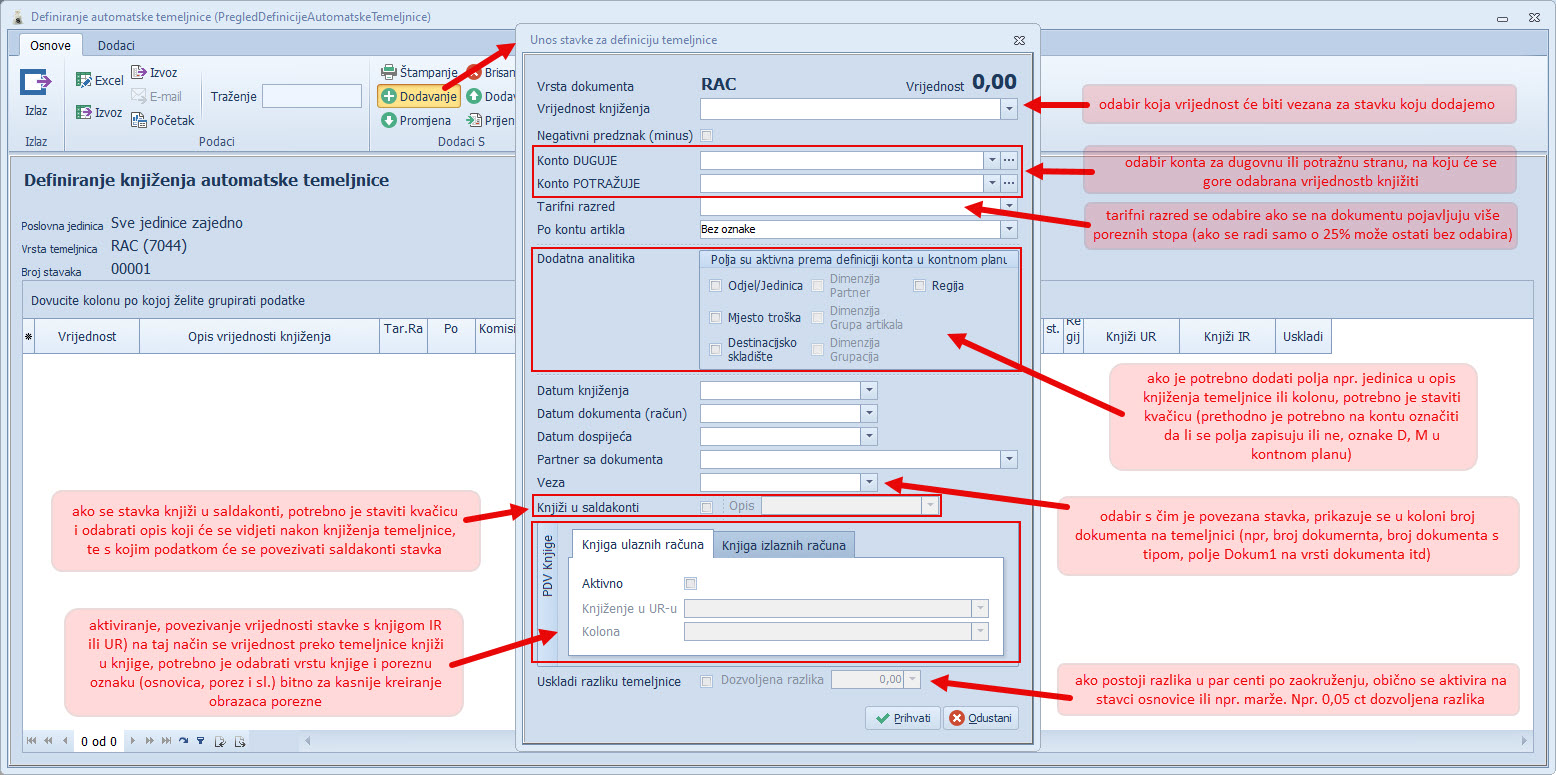Switch to the Dodaci ribbon tab
Screen dimensions: 1556x775
(116, 45)
